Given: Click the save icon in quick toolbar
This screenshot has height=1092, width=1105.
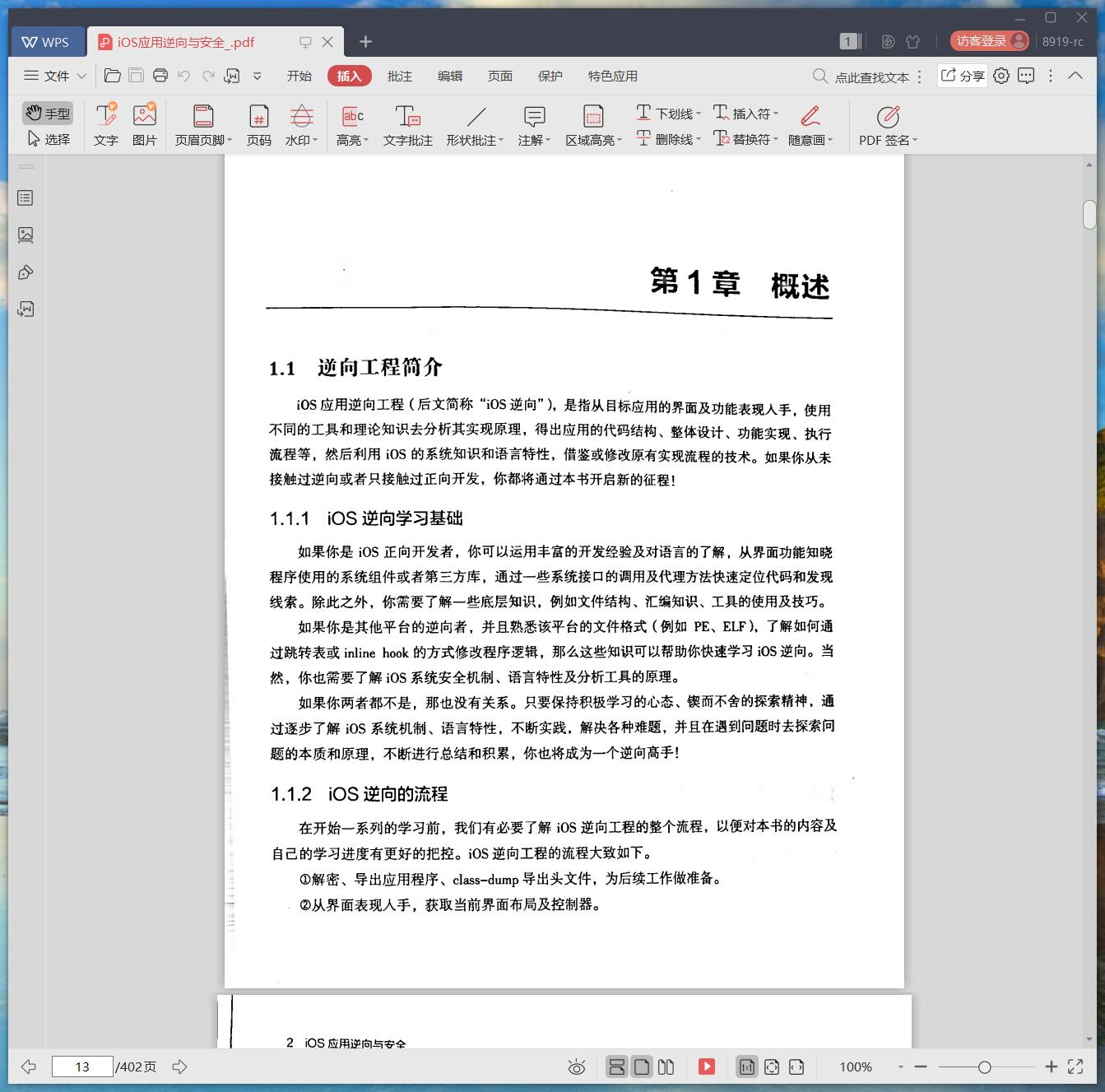Looking at the screenshot, I should point(137,76).
